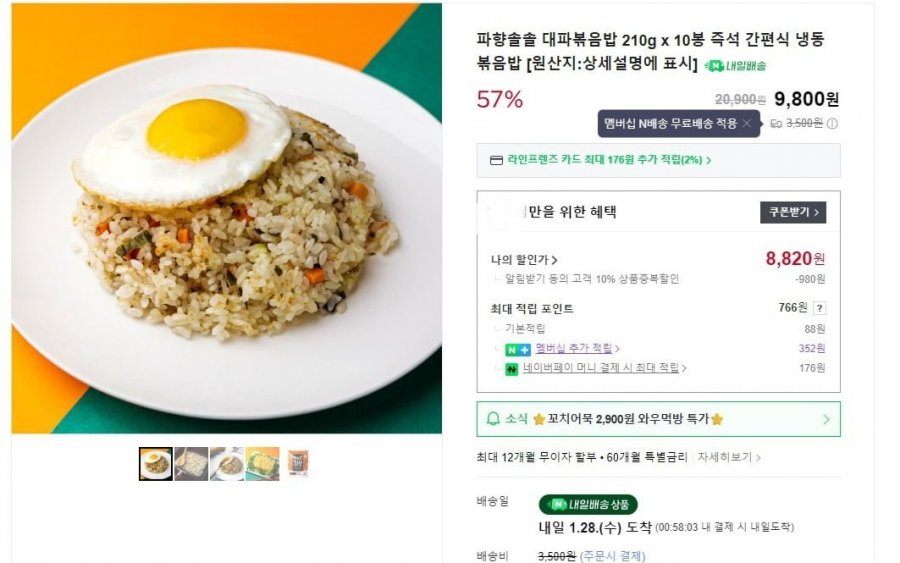Screen dimensions: 900x563
Task: Expand the 나의 할인가 details
Action: 525,260
